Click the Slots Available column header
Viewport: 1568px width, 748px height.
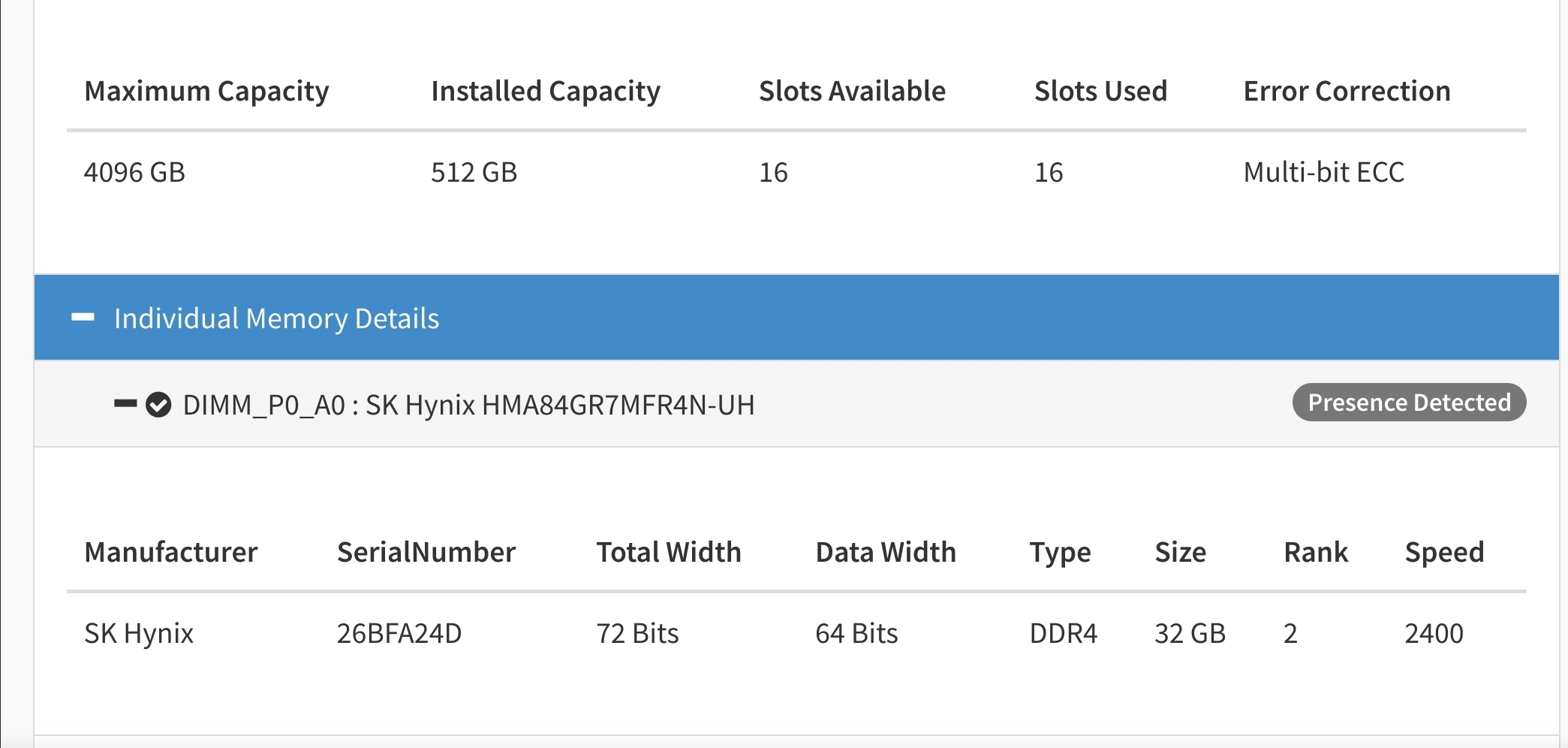(852, 91)
